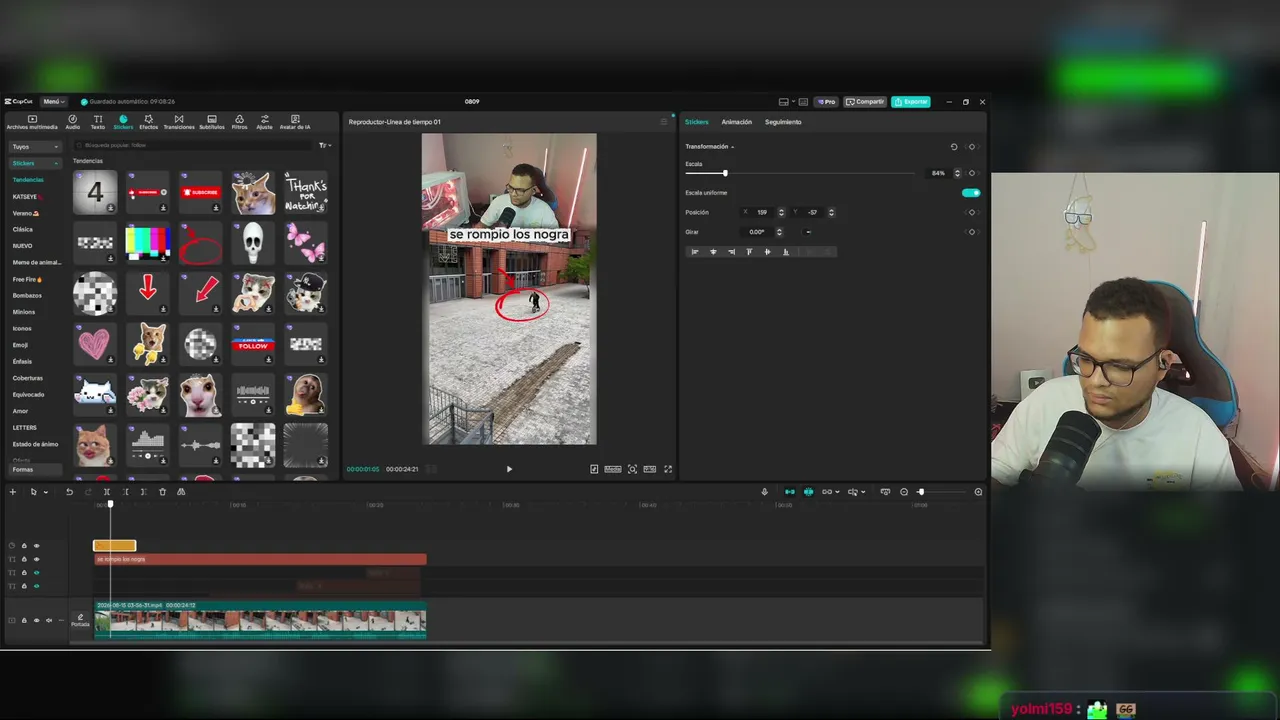Zoom in the timeline with plus icon
This screenshot has height=720, width=1280.
[x=978, y=492]
